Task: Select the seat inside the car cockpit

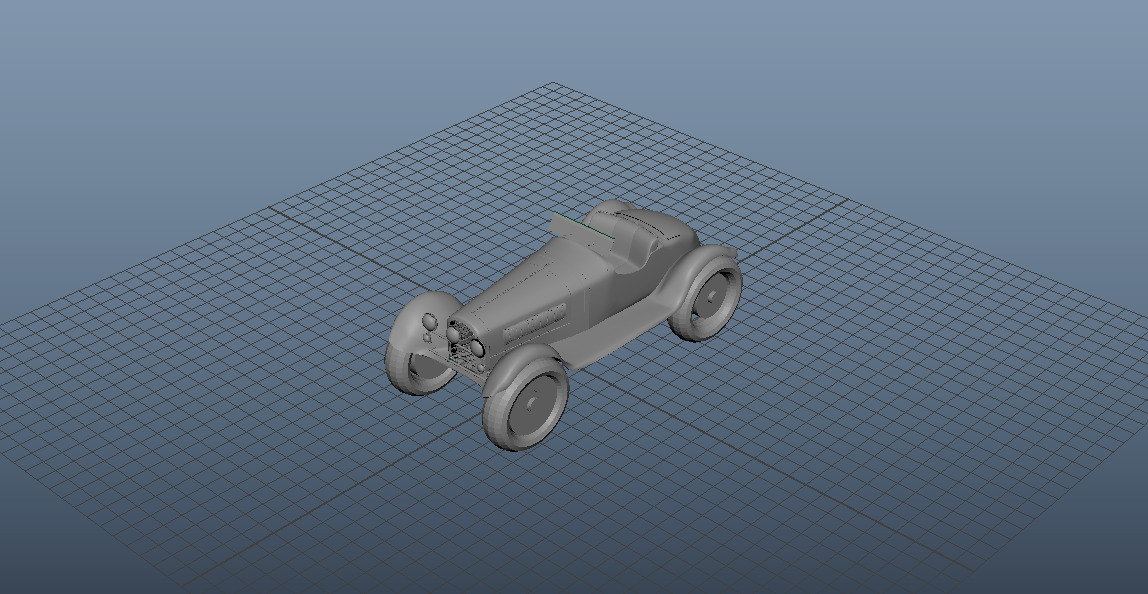Action: [x=630, y=240]
